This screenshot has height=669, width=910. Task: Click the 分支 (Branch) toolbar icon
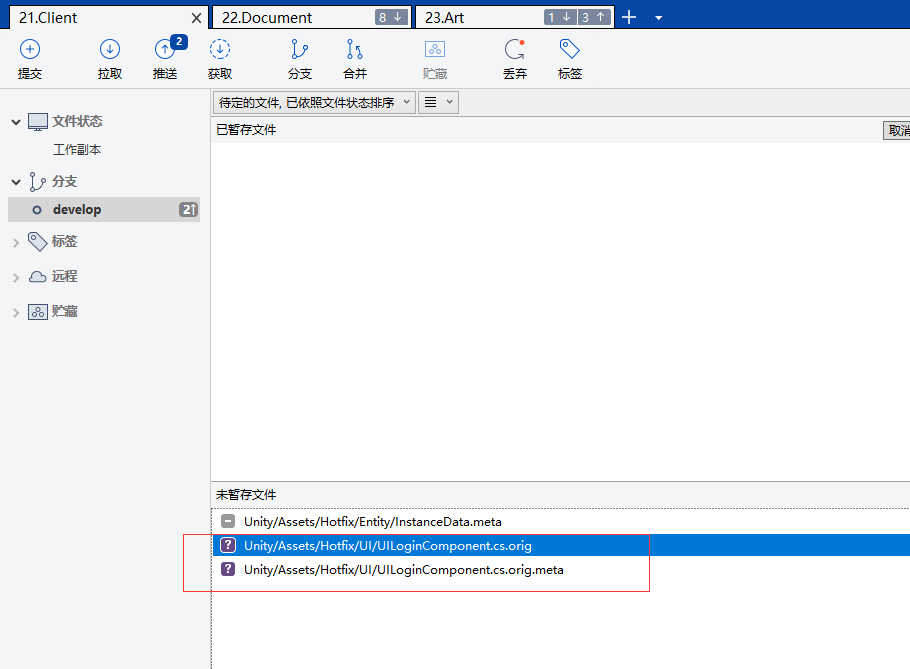(299, 50)
